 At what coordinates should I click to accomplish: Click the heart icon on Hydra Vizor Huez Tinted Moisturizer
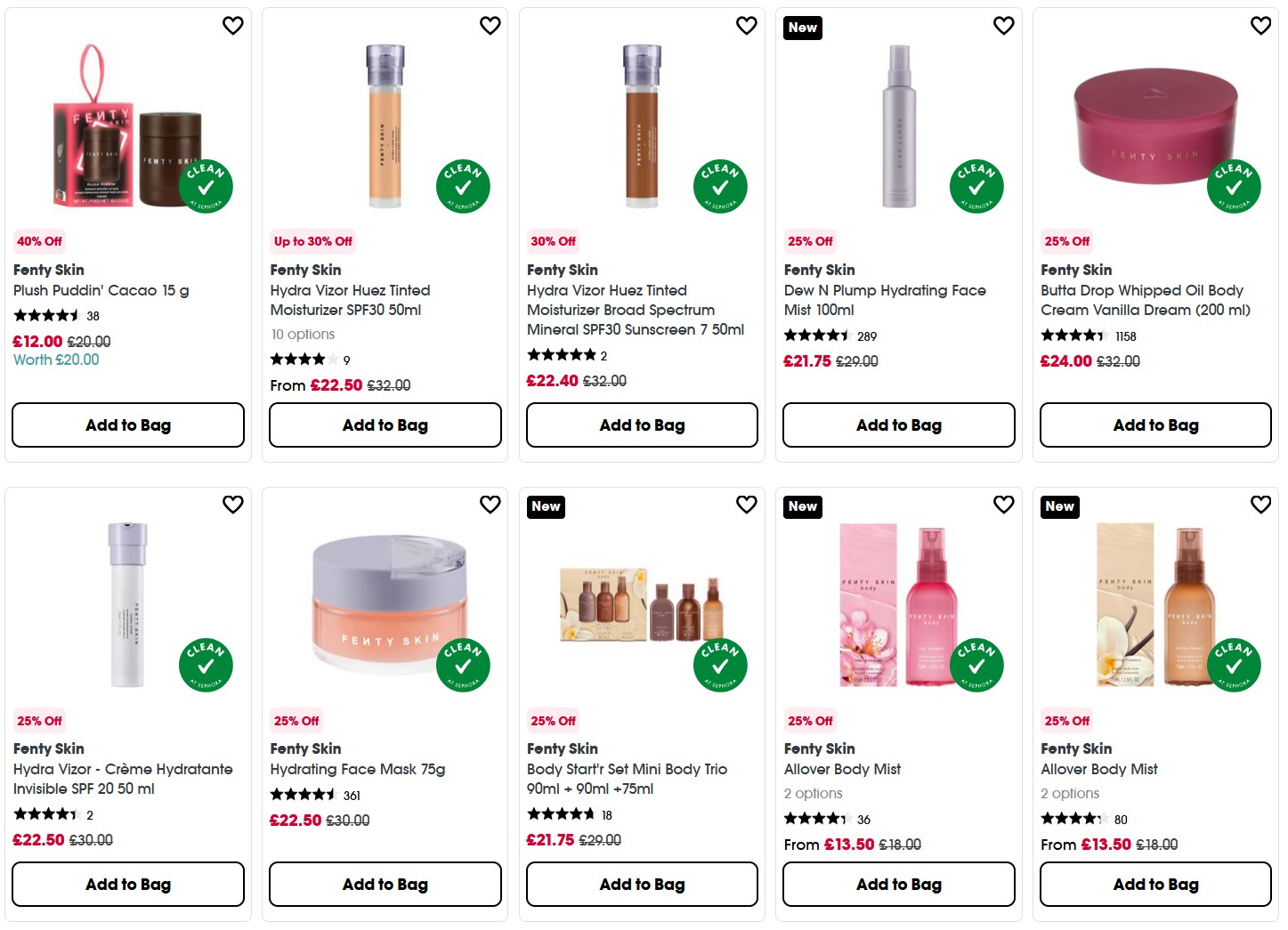tap(490, 26)
